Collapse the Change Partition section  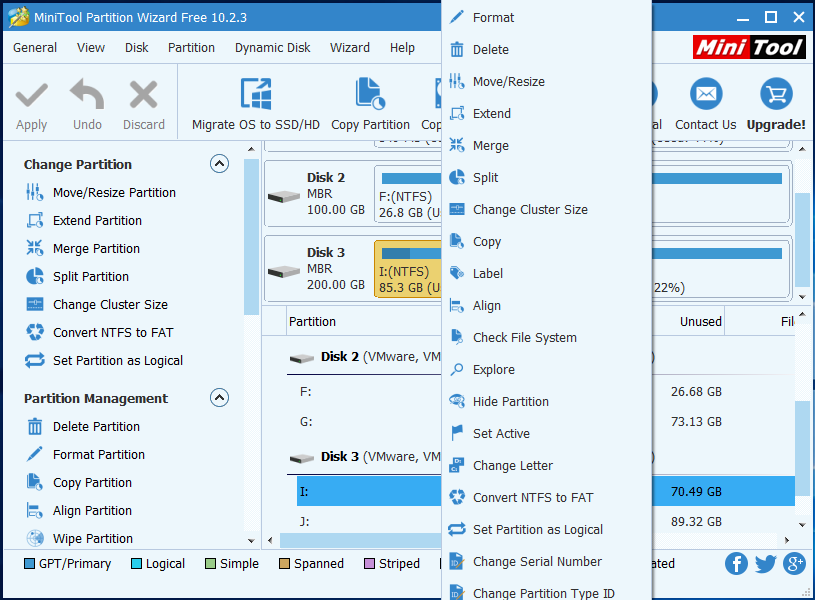click(x=219, y=164)
